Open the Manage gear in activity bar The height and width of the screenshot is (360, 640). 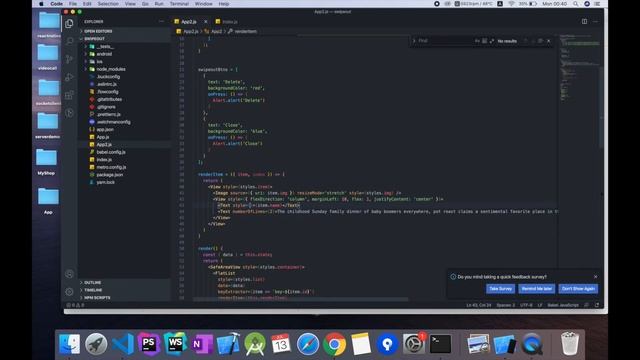click(69, 292)
